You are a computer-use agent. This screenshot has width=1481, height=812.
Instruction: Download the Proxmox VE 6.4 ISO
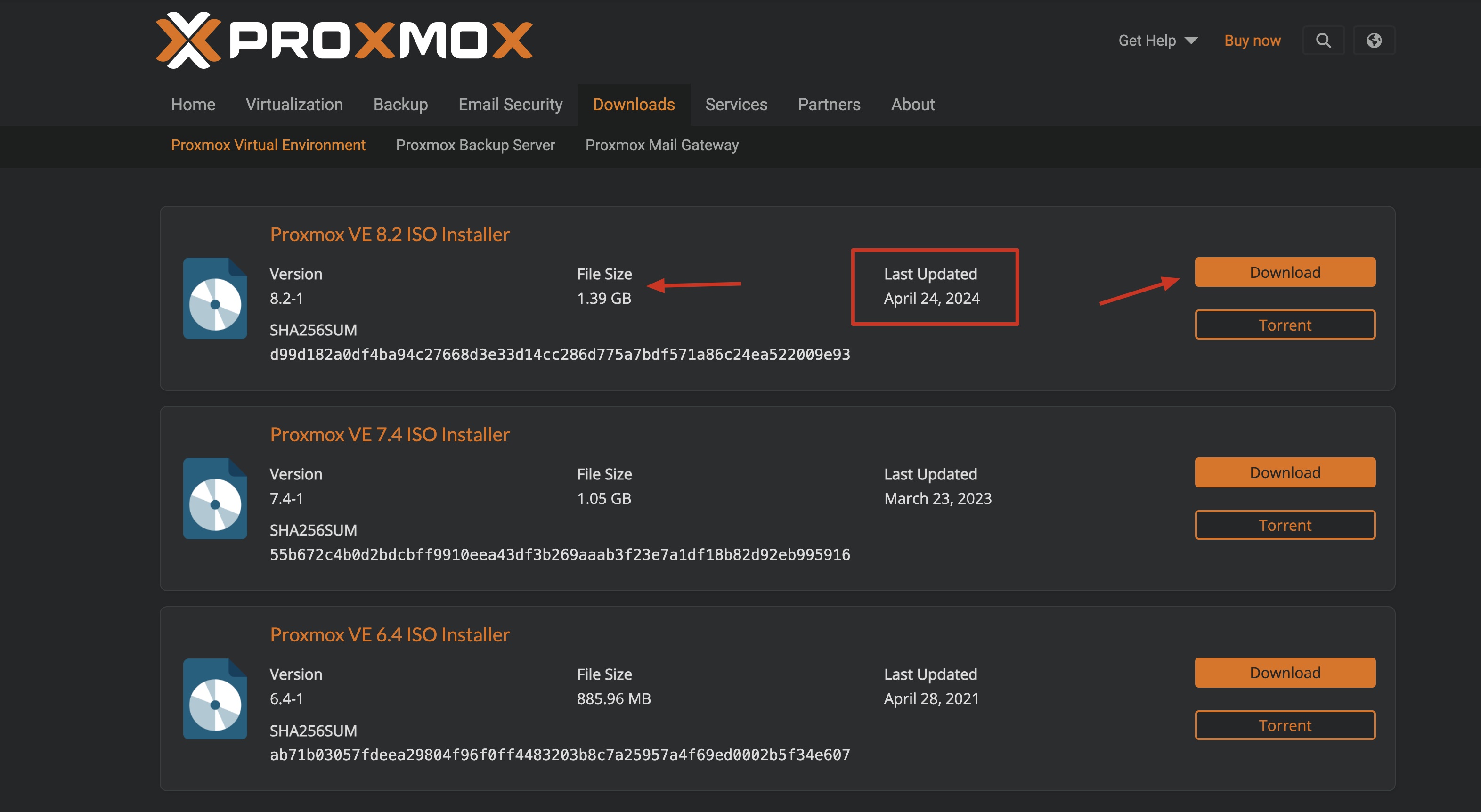point(1285,673)
